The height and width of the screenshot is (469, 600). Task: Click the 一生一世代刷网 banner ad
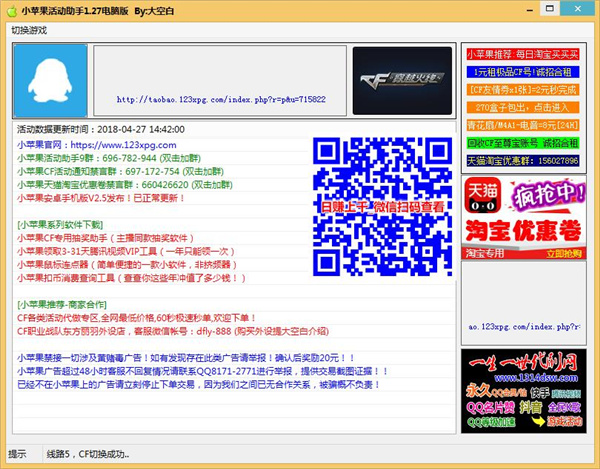point(524,391)
